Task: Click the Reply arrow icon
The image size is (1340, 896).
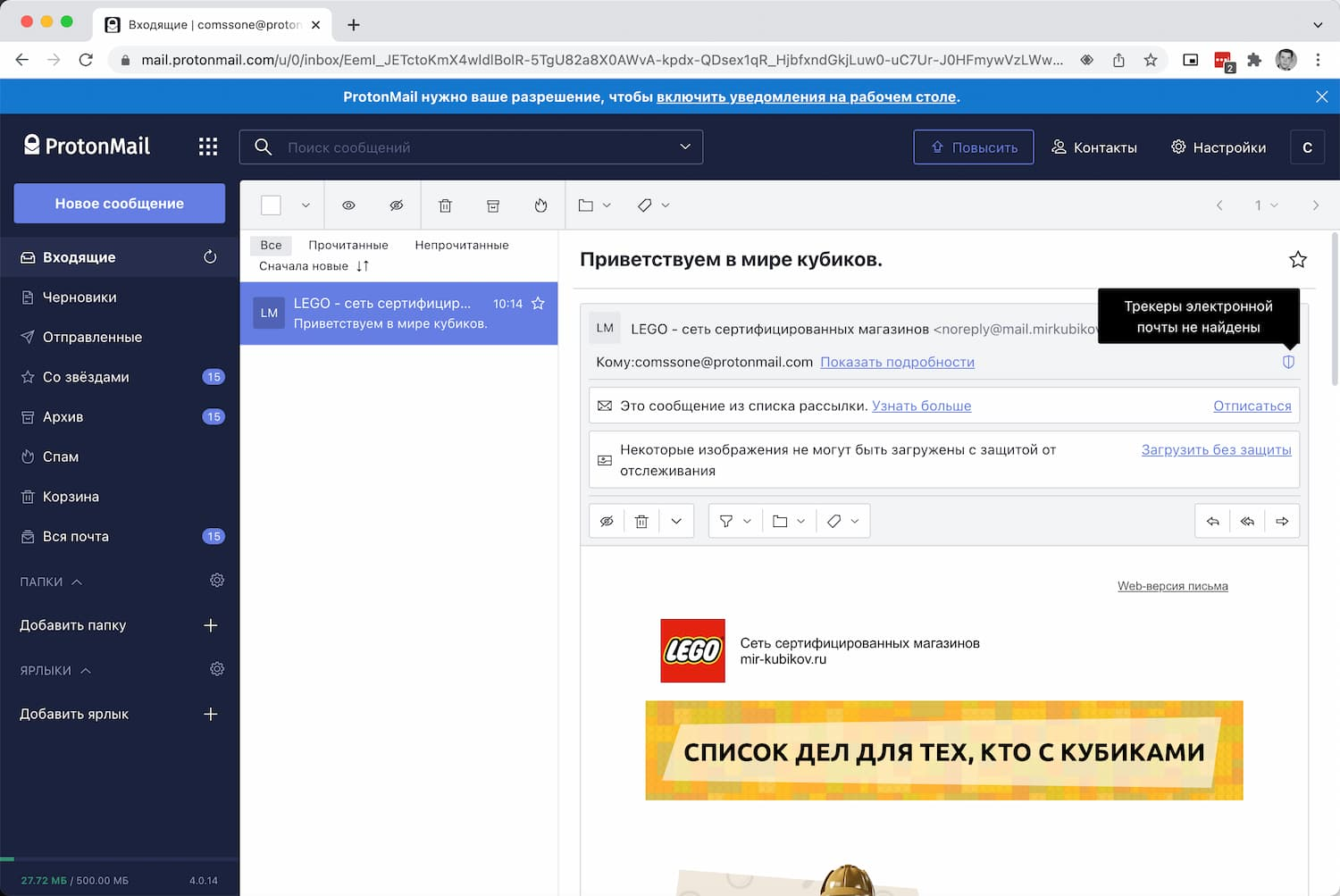Action: tap(1212, 521)
